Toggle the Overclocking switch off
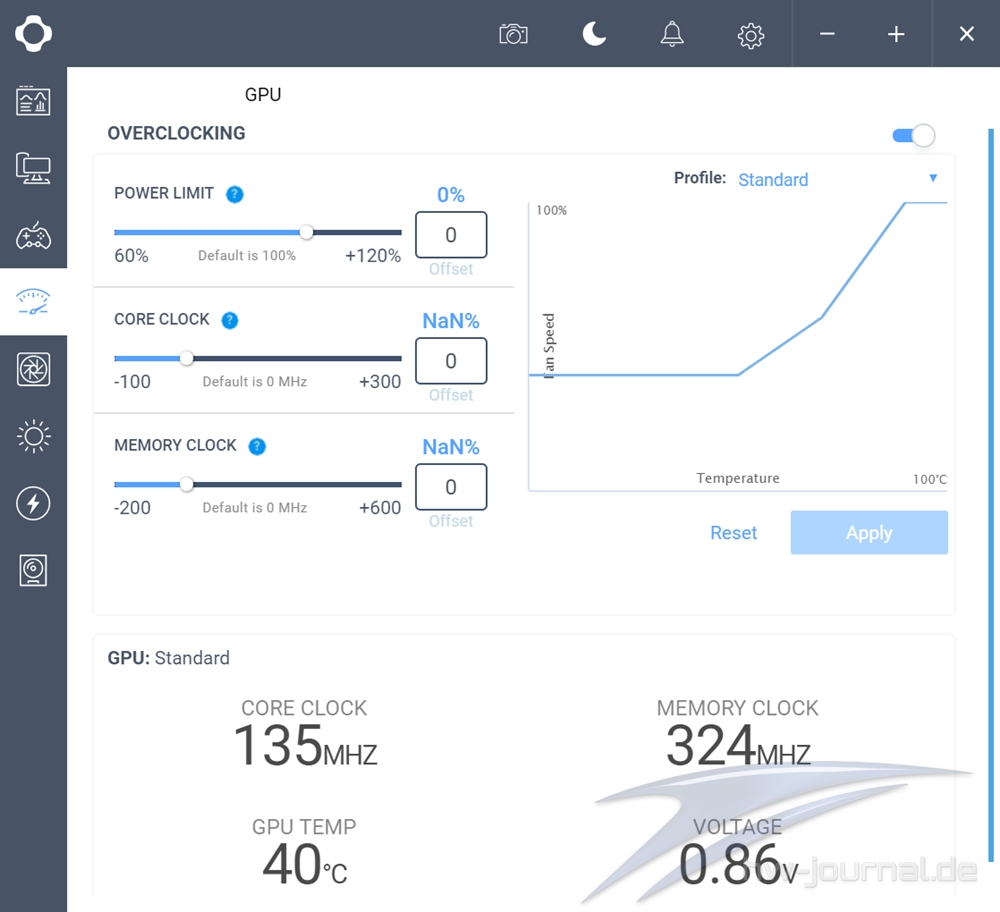Screen dimensions: 1000x912 click(913, 135)
